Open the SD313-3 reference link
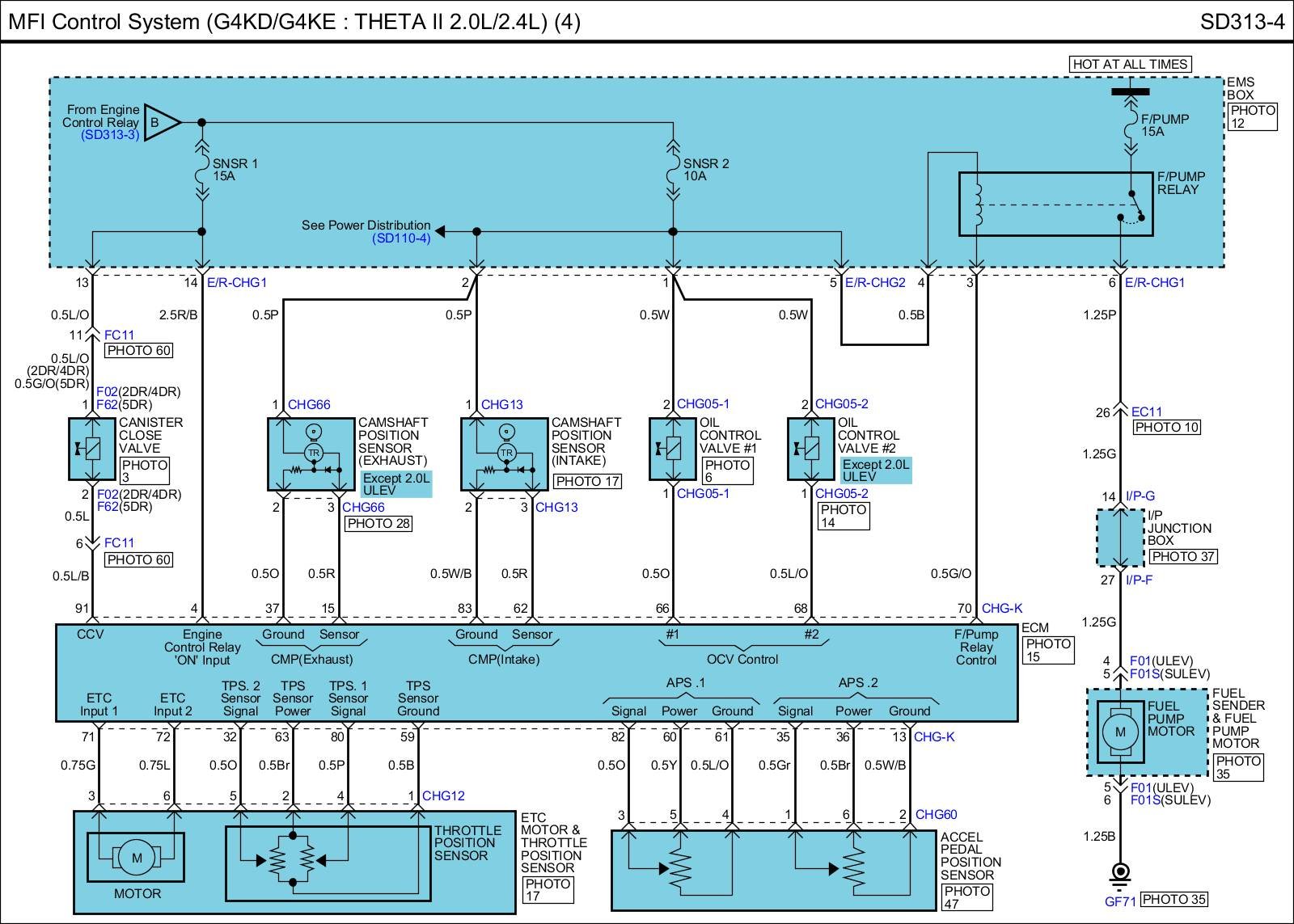Screen dimensions: 1294x924 pos(110,136)
